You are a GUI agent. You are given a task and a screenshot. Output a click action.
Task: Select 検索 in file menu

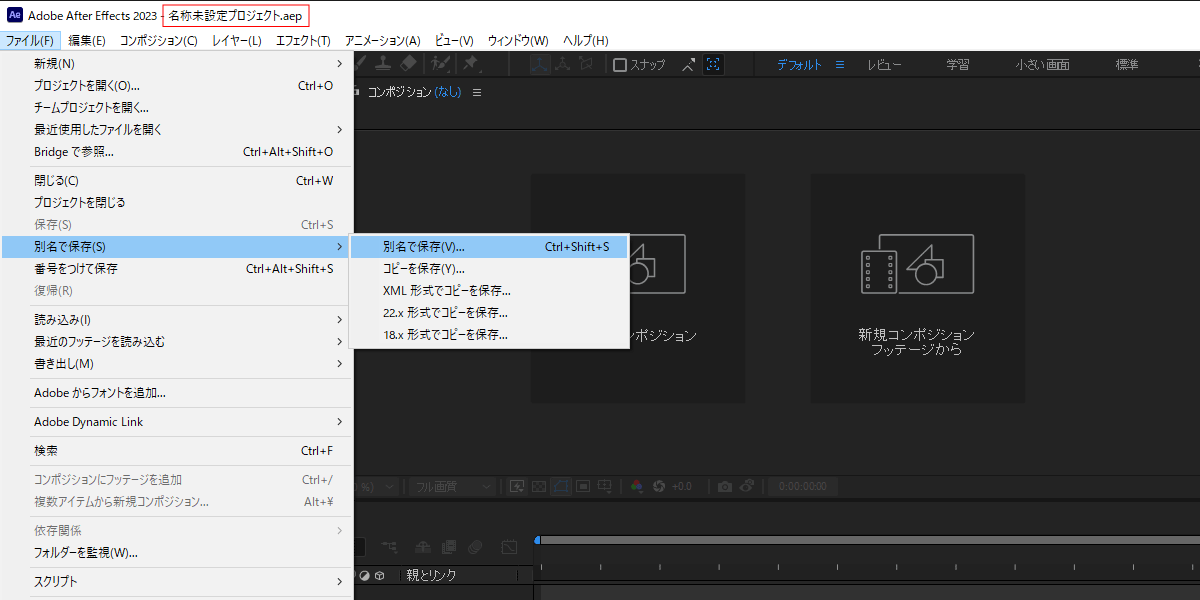(178, 450)
